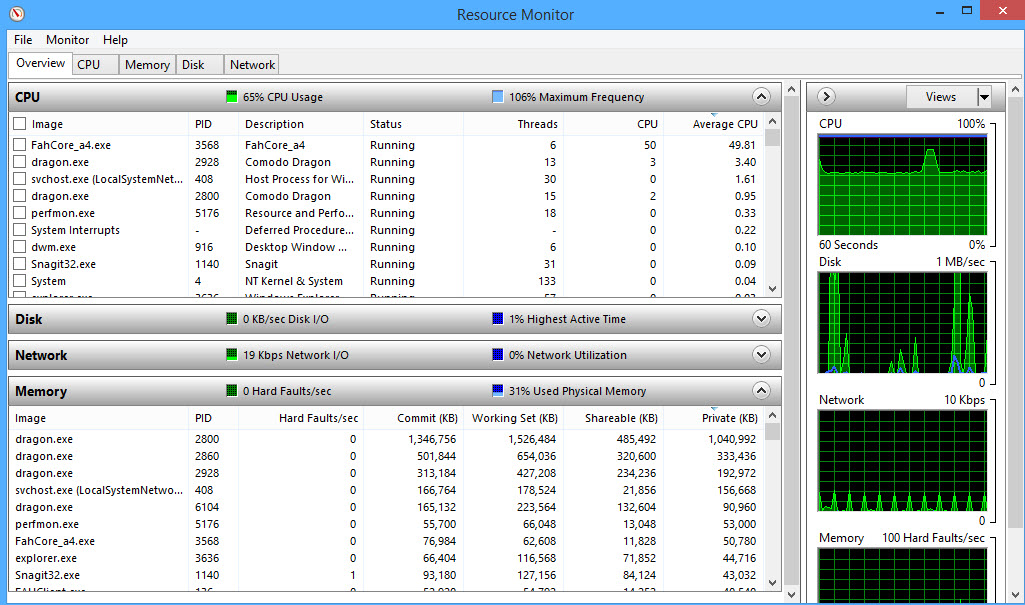Check the svchost.exe process checkbox
The height and width of the screenshot is (605, 1025).
pos(20,178)
